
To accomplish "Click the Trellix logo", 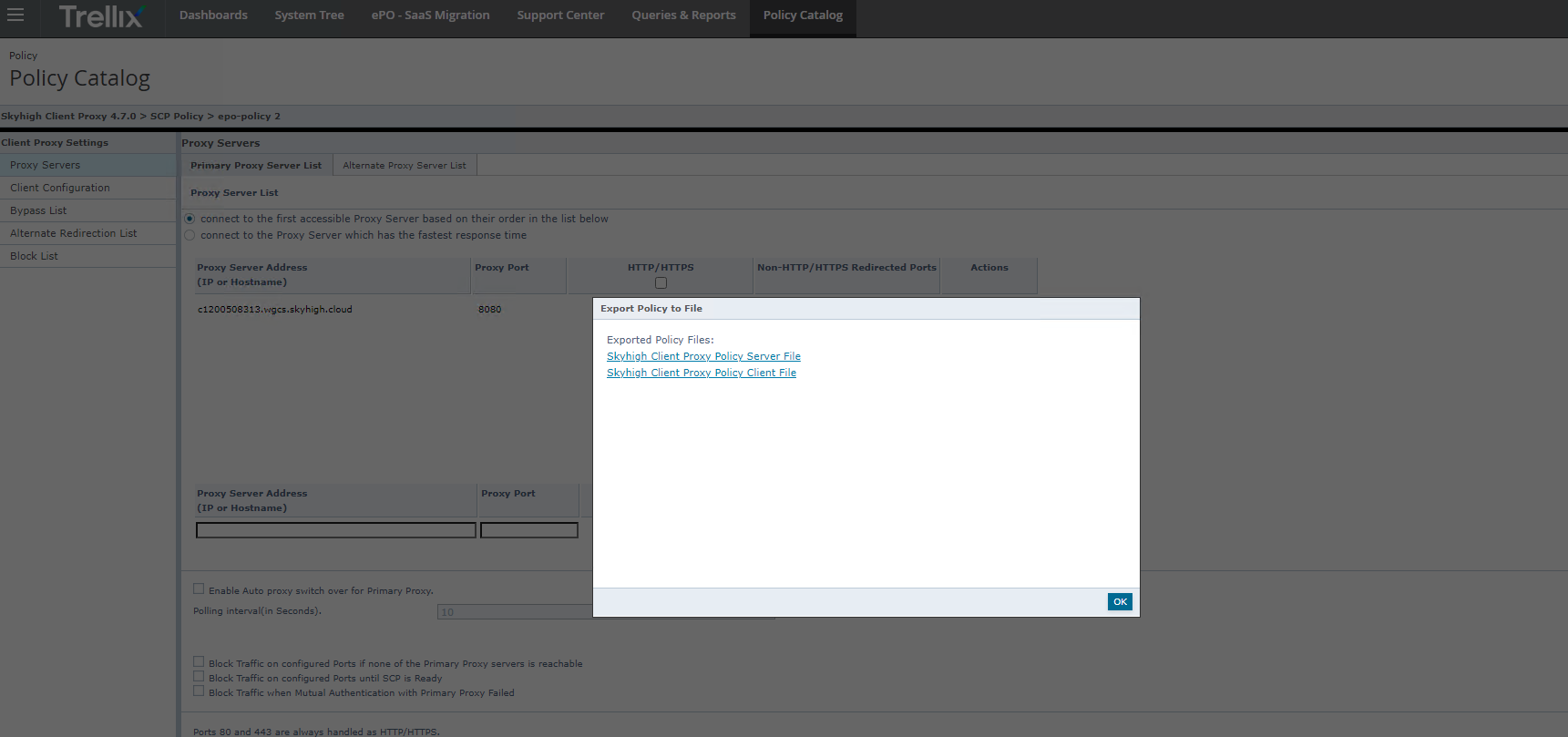I will pyautogui.click(x=101, y=16).
